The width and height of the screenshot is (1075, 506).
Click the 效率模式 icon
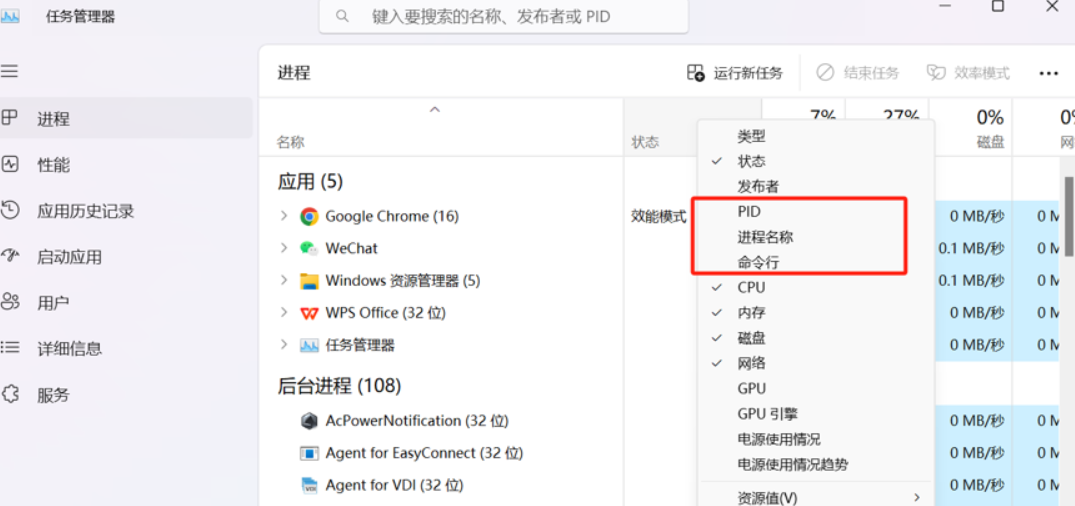tap(937, 73)
